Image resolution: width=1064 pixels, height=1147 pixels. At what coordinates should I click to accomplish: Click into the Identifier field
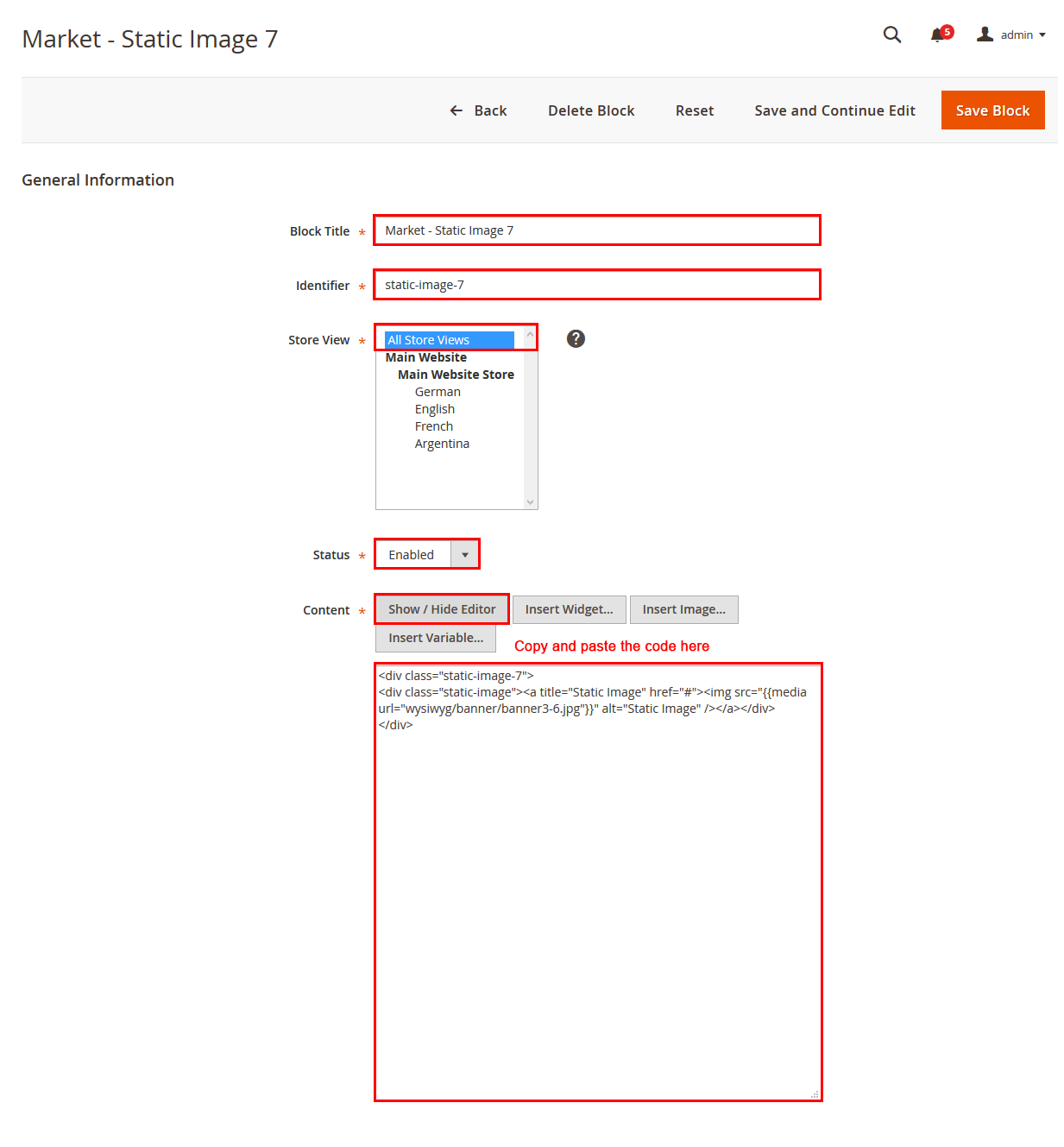597,285
